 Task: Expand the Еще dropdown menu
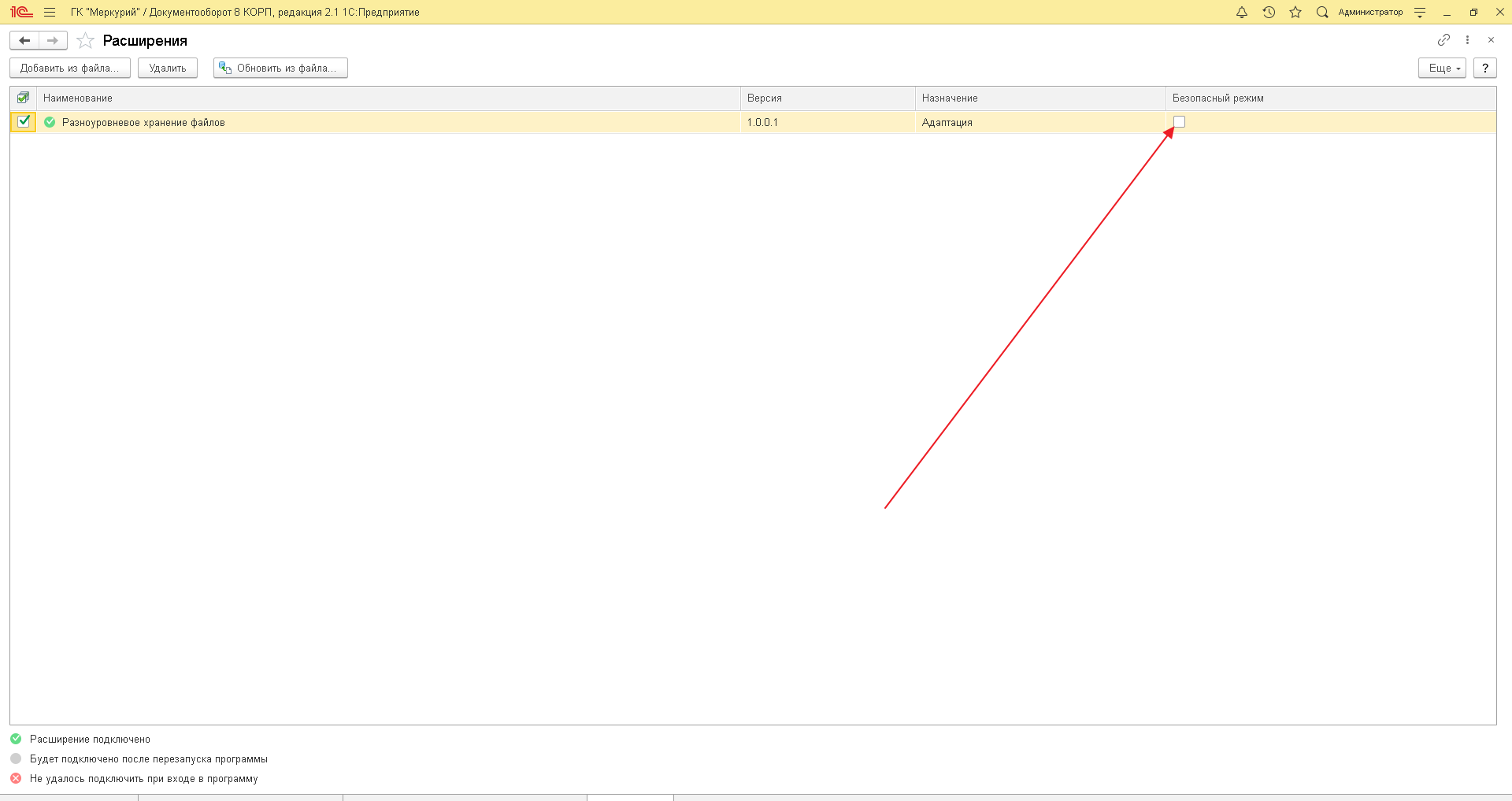click(x=1442, y=68)
